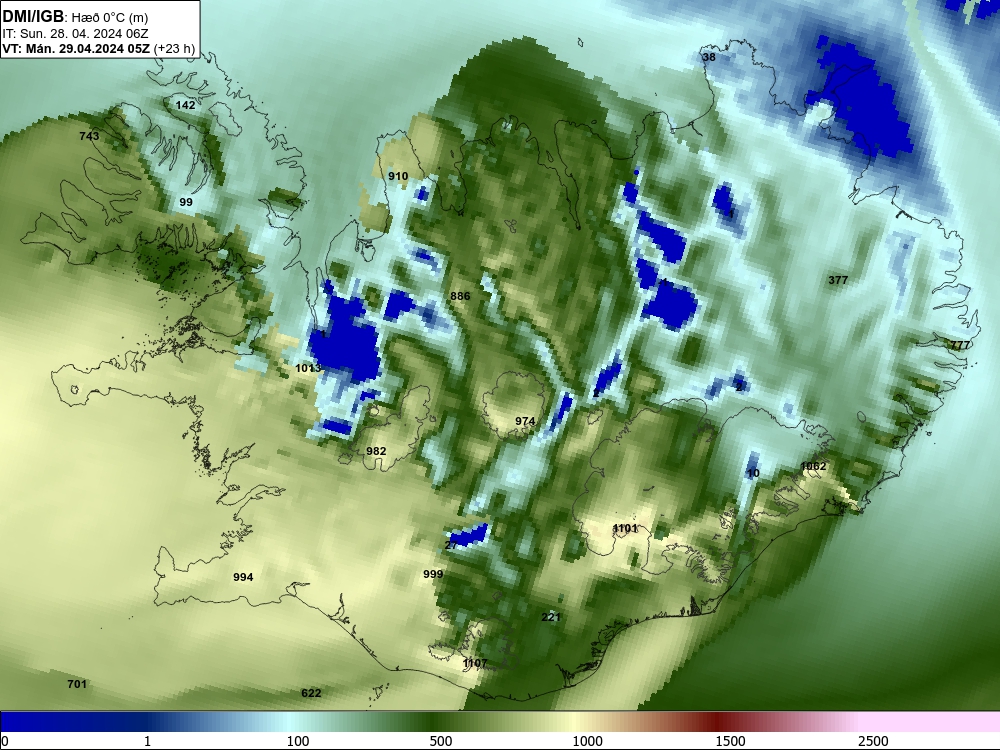Click the map value 622
Viewport: 1000px width, 750px height.
tap(311, 693)
